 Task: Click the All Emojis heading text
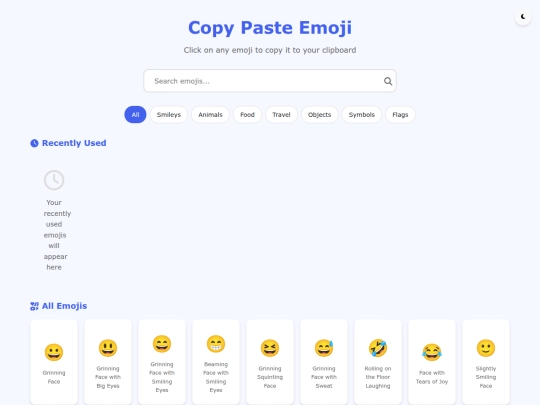click(64, 306)
